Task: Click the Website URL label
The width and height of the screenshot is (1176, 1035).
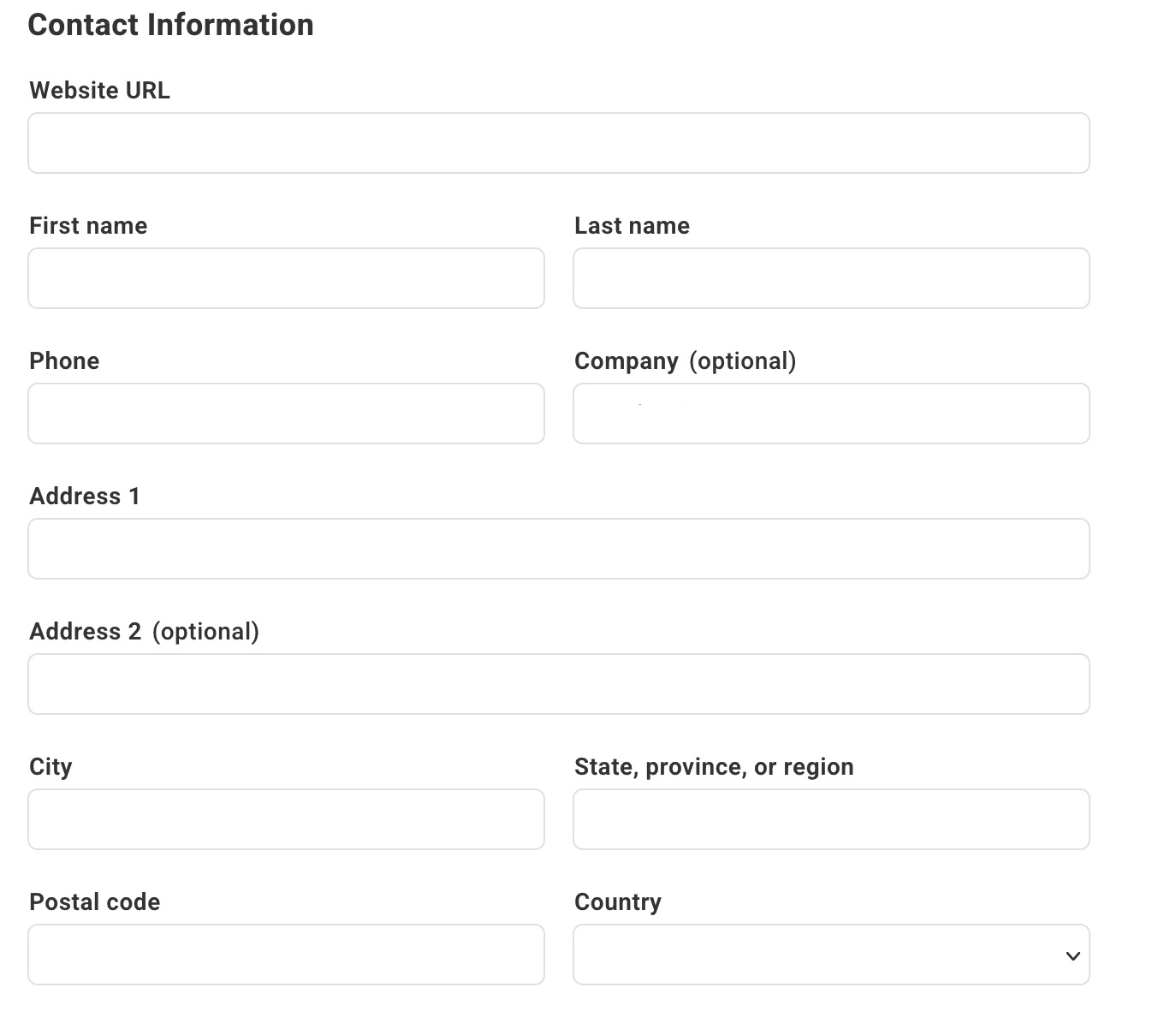Action: coord(99,91)
